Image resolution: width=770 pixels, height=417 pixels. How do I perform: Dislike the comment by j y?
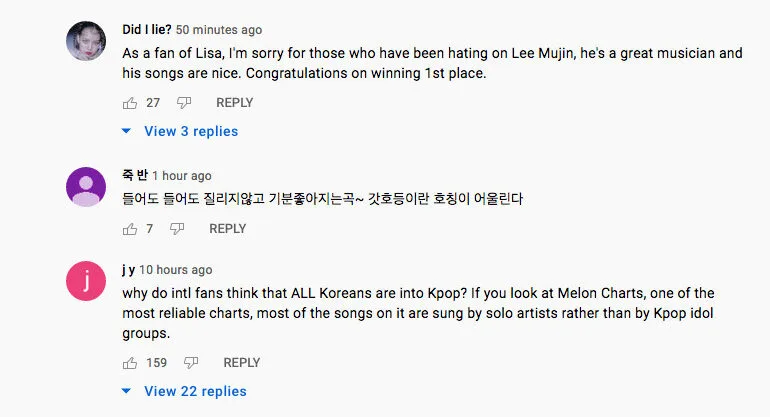click(x=191, y=362)
